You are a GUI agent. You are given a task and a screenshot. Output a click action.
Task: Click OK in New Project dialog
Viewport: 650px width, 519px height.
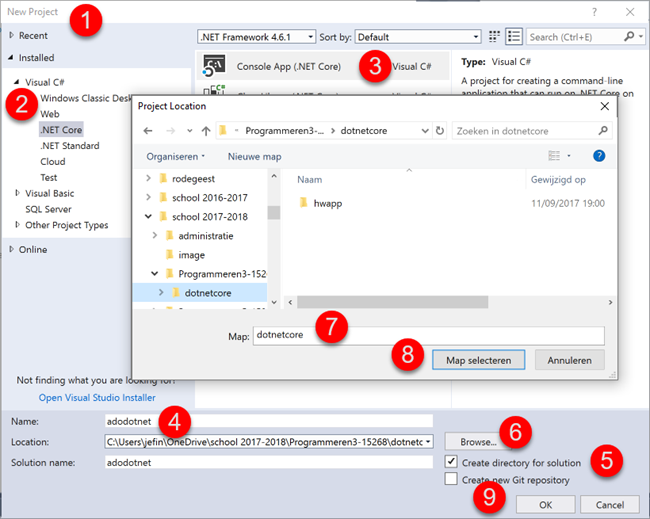[545, 504]
